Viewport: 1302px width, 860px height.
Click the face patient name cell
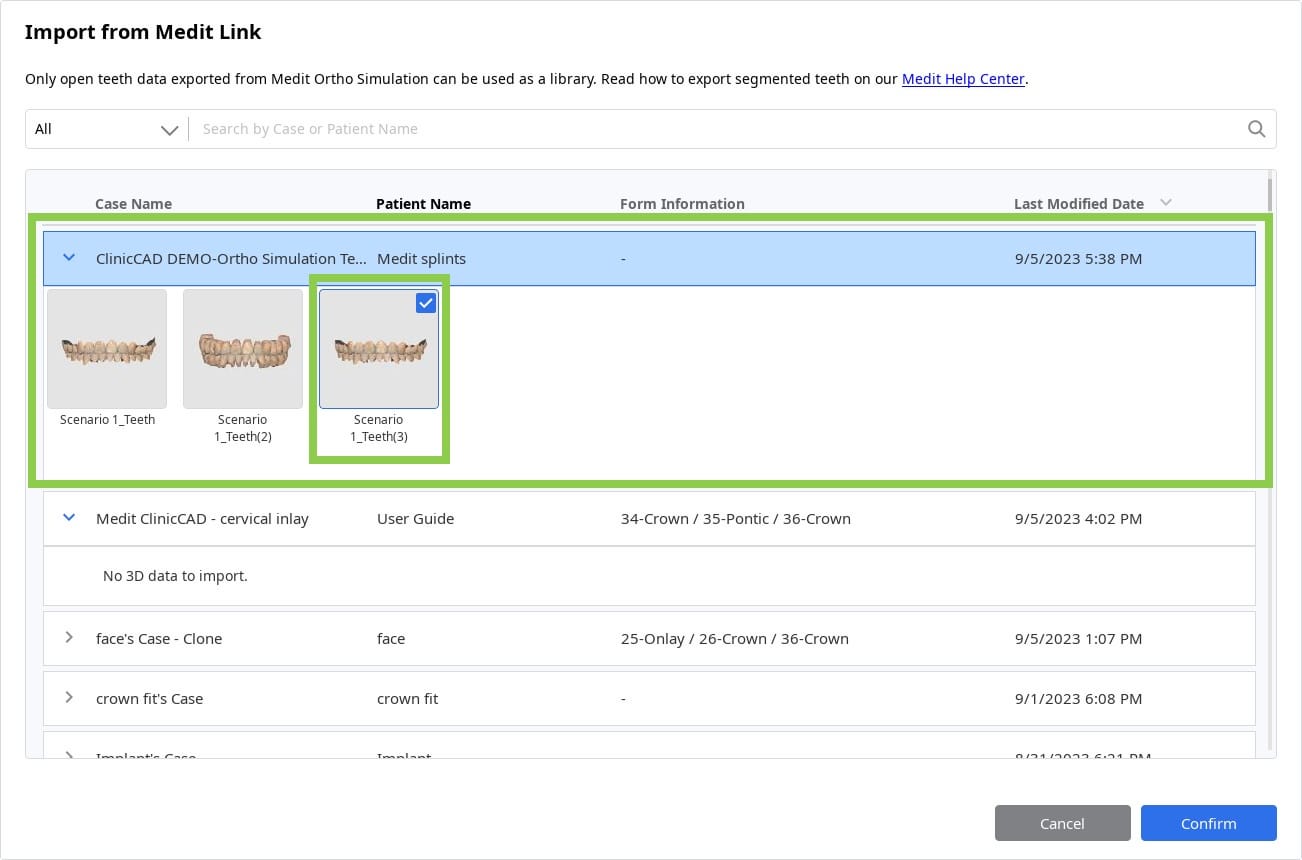391,639
